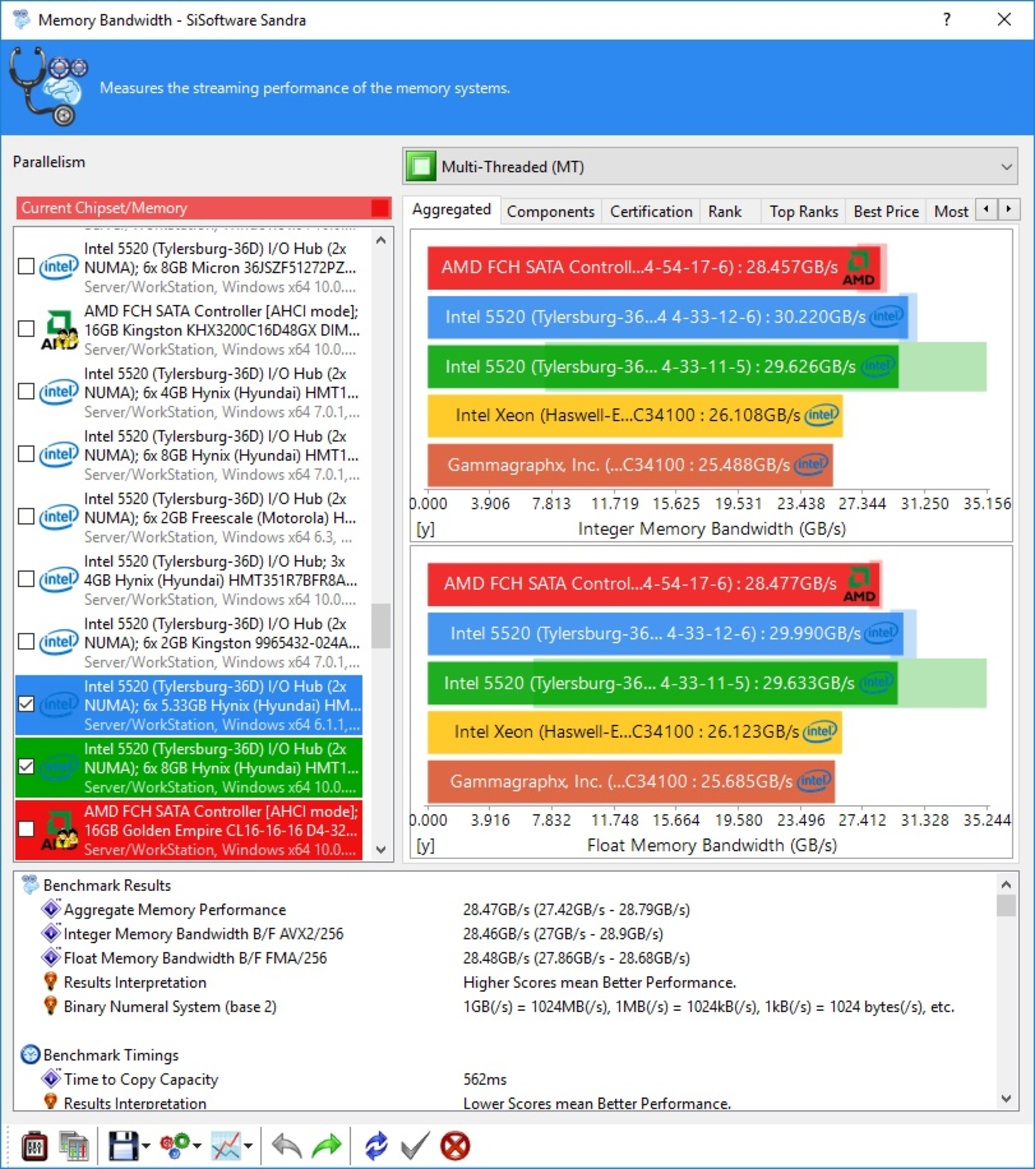Click the colored gears options icon

tap(175, 1146)
